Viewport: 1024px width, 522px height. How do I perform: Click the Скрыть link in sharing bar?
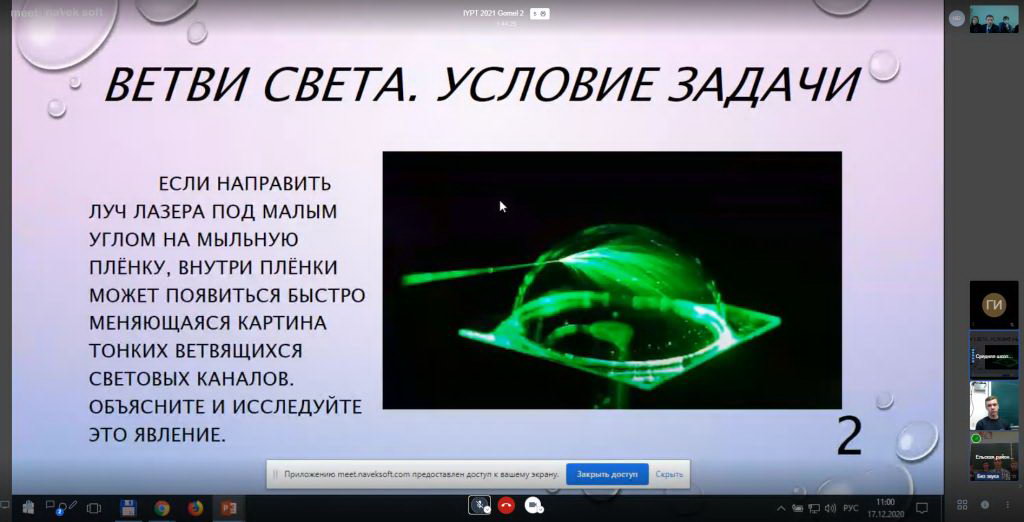click(x=669, y=474)
